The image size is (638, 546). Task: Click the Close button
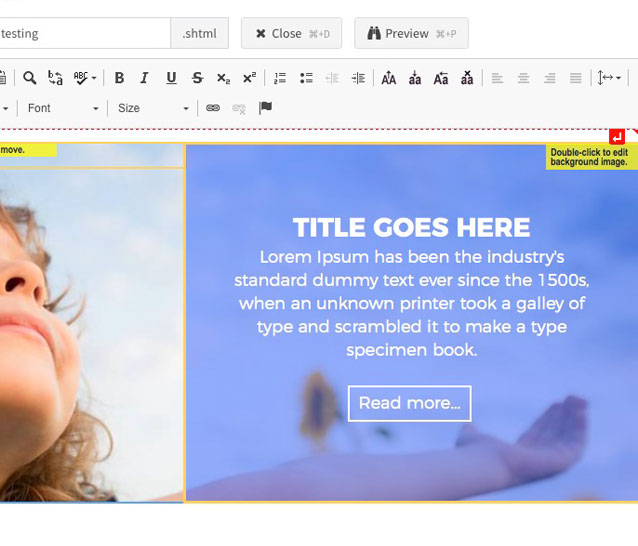point(291,33)
